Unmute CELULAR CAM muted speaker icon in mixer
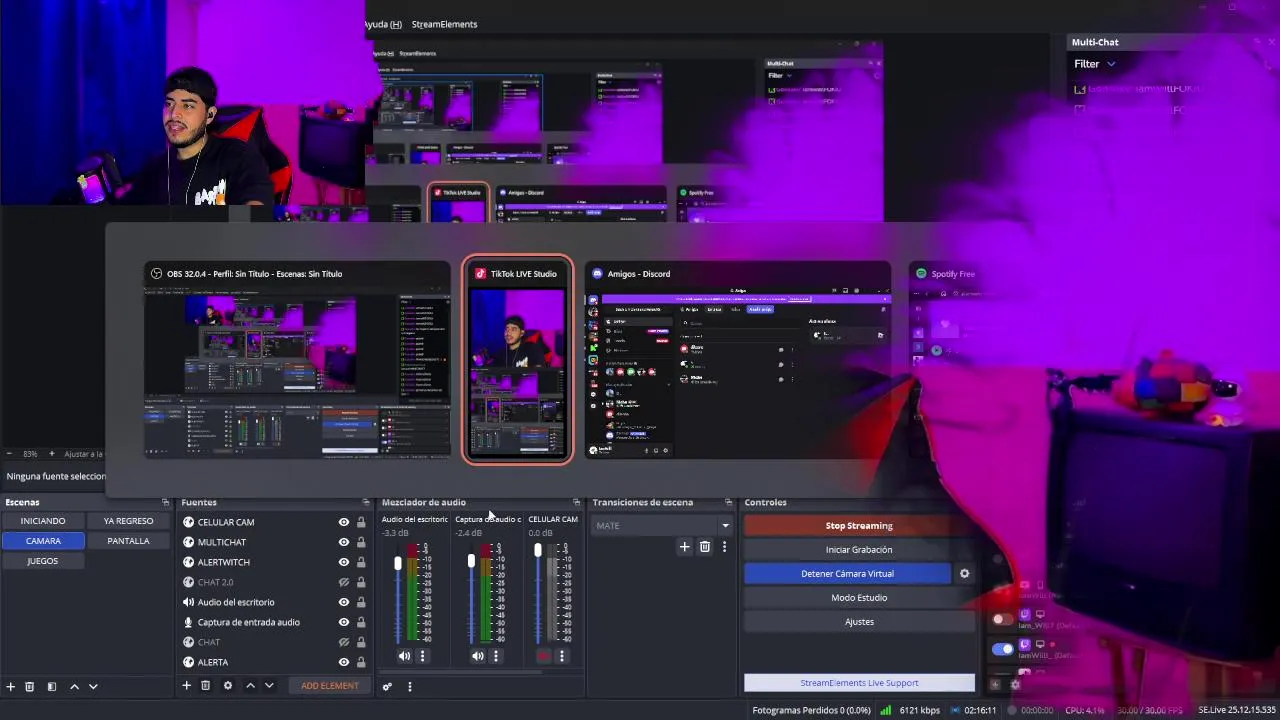 [543, 656]
